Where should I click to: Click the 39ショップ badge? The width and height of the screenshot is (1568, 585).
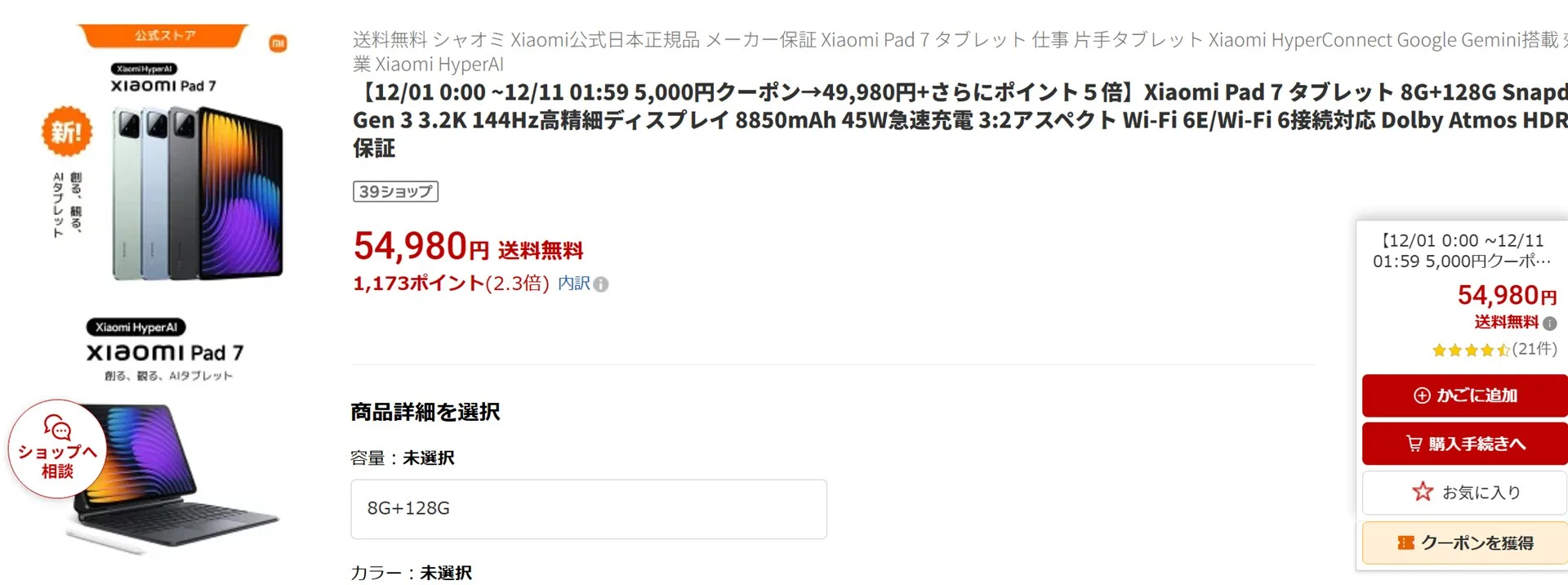pyautogui.click(x=395, y=191)
